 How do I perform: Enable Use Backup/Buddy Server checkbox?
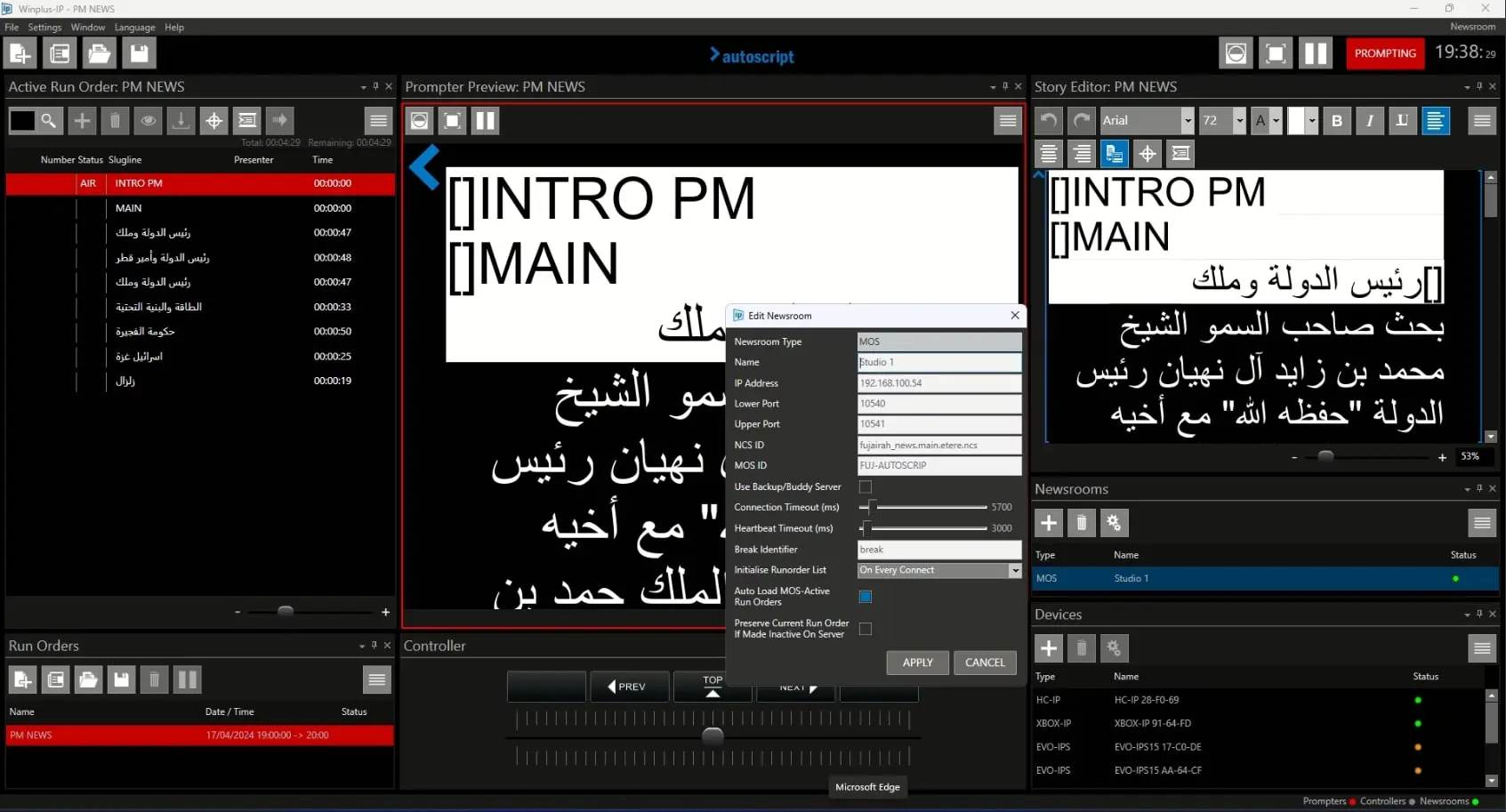(x=866, y=487)
